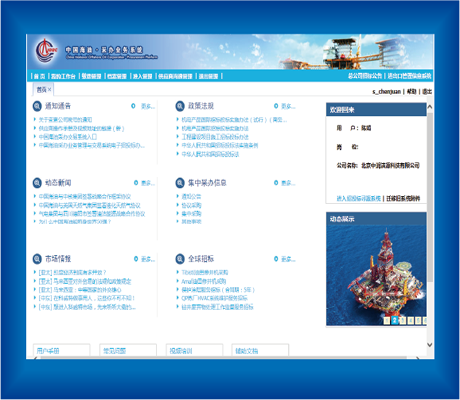The width and height of the screenshot is (460, 400).
Task: Click the 进入招投标示范系统 link
Action: pos(359,199)
